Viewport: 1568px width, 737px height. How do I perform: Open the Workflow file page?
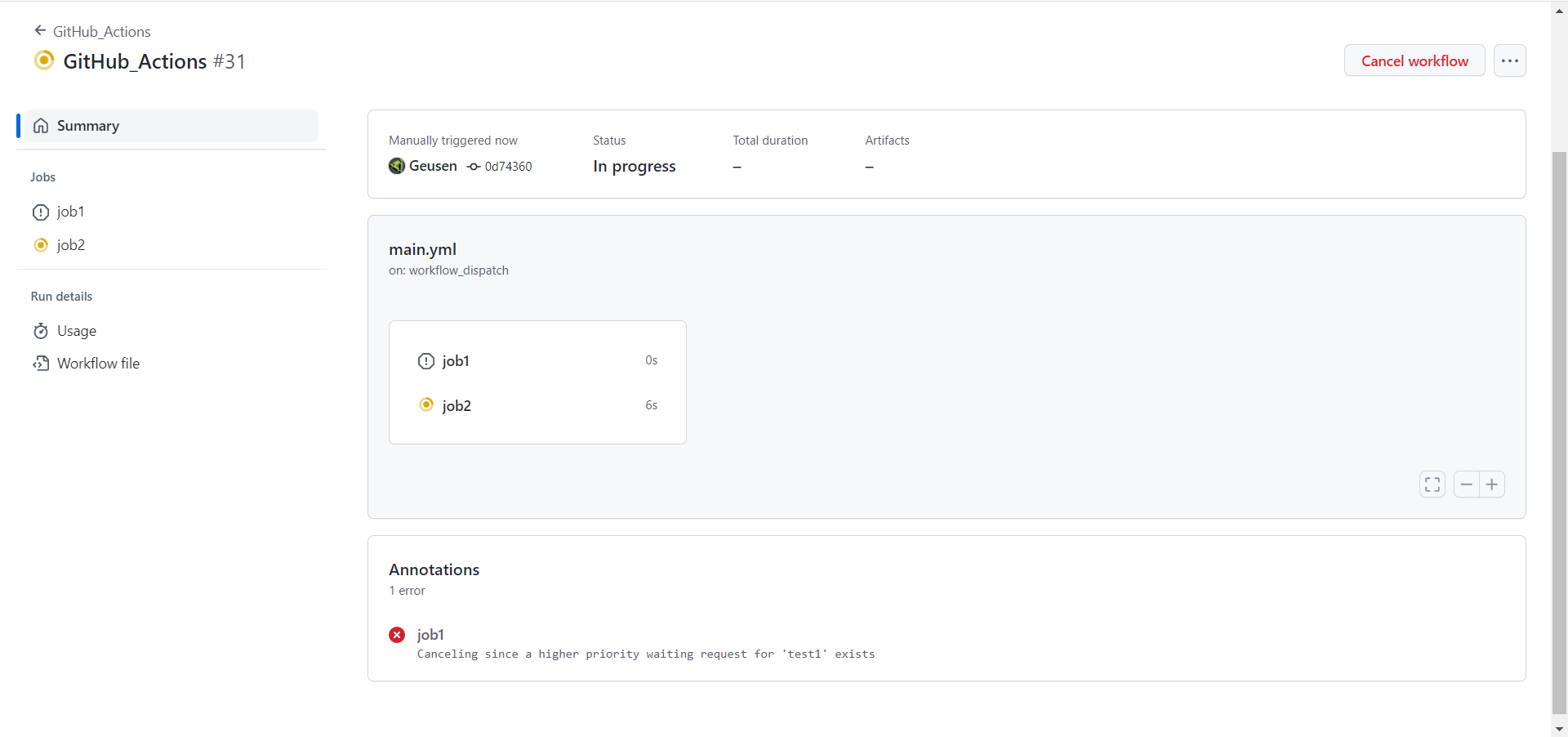point(98,364)
